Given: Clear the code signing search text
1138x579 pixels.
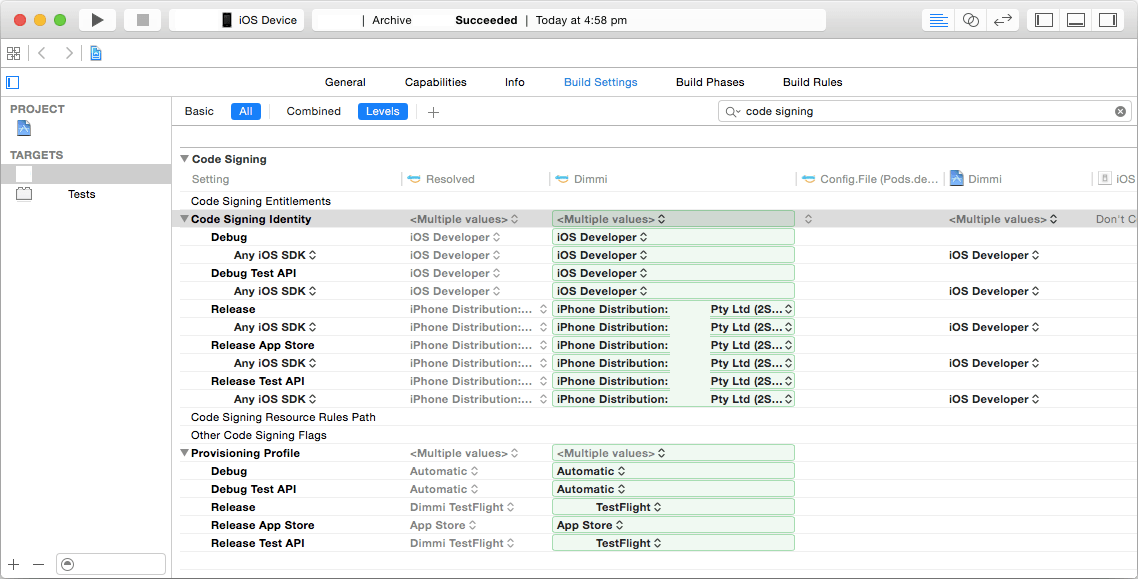Looking at the screenshot, I should (1121, 111).
